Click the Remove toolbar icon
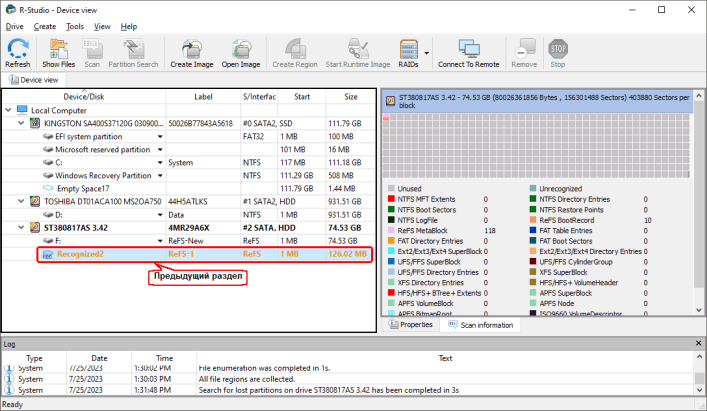Viewport: 707px width, 411px height. click(x=524, y=49)
